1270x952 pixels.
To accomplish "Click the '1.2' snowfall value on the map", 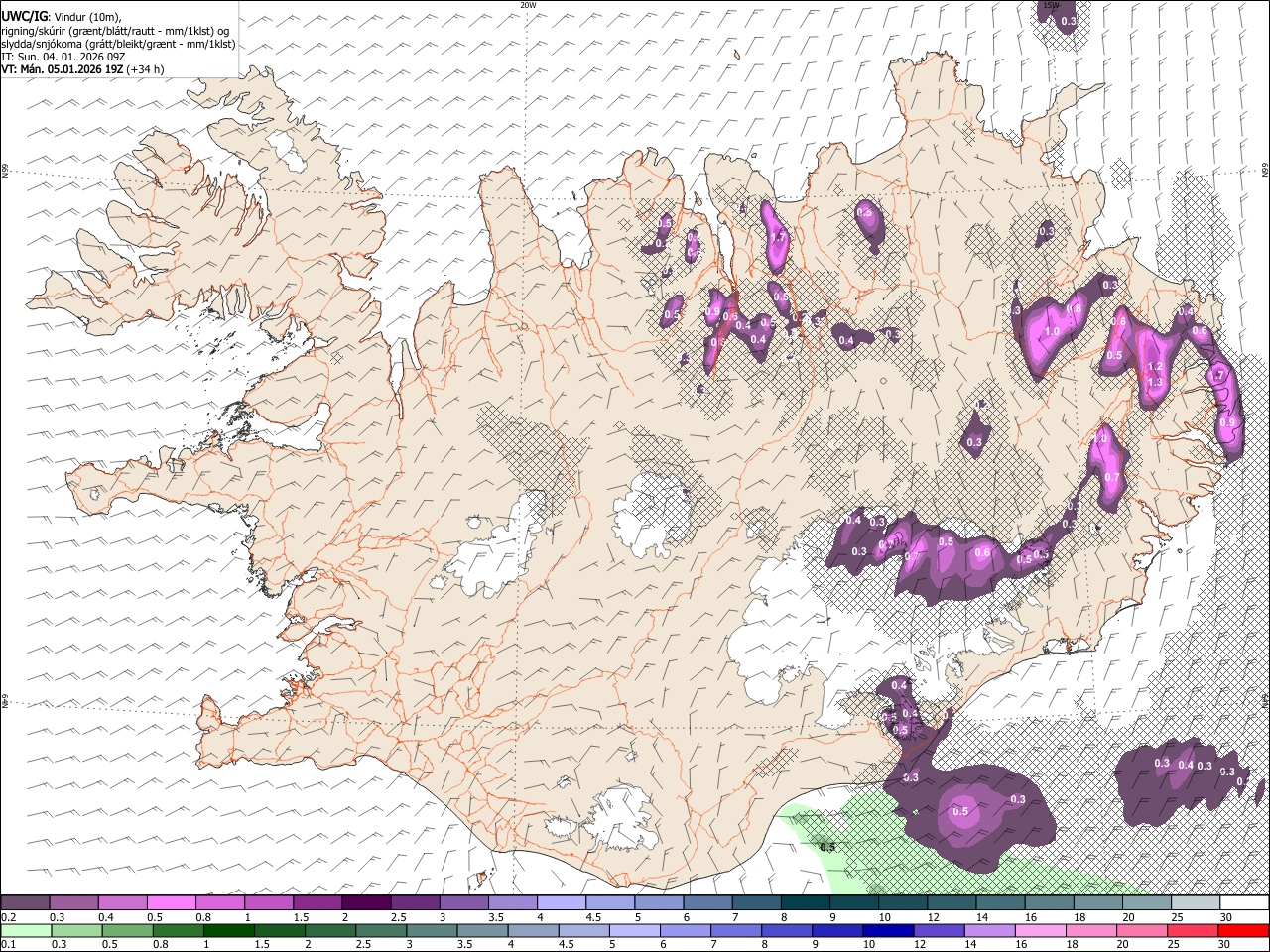I will click(1154, 367).
